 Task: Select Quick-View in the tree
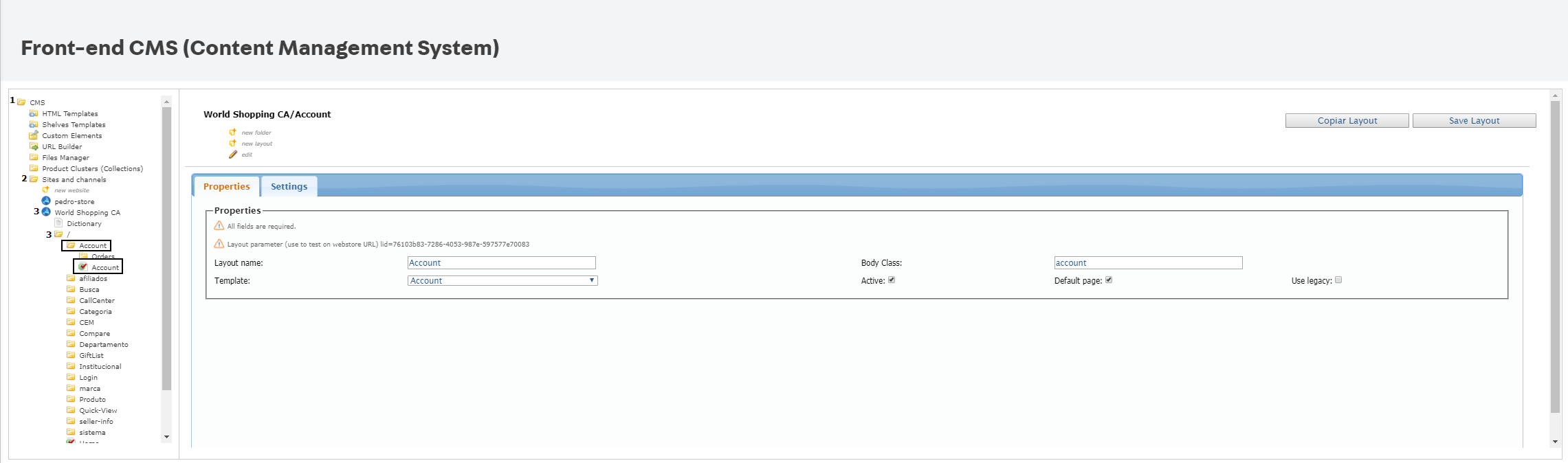pos(98,410)
